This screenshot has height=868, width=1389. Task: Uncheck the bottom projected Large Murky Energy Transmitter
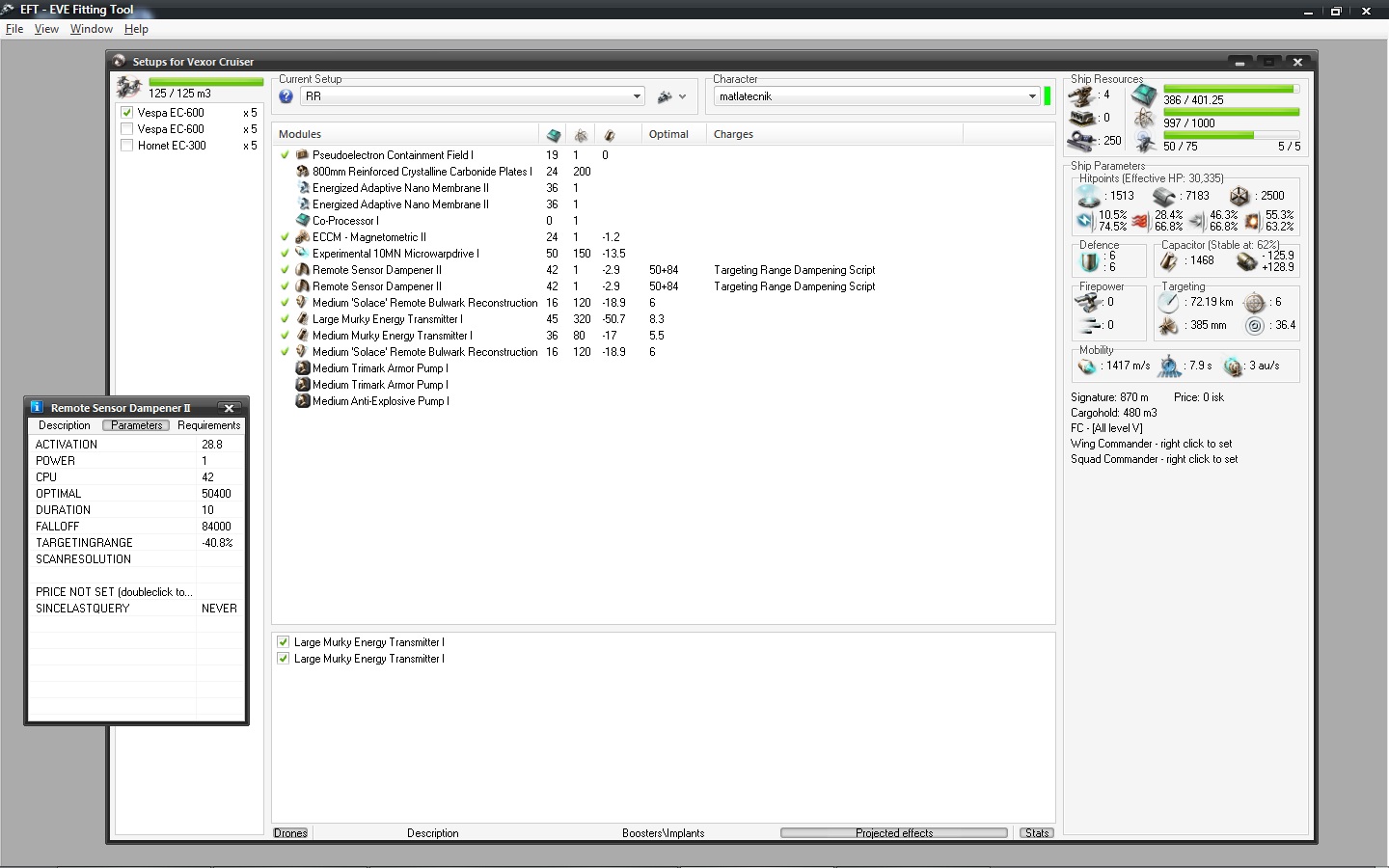pos(283,659)
